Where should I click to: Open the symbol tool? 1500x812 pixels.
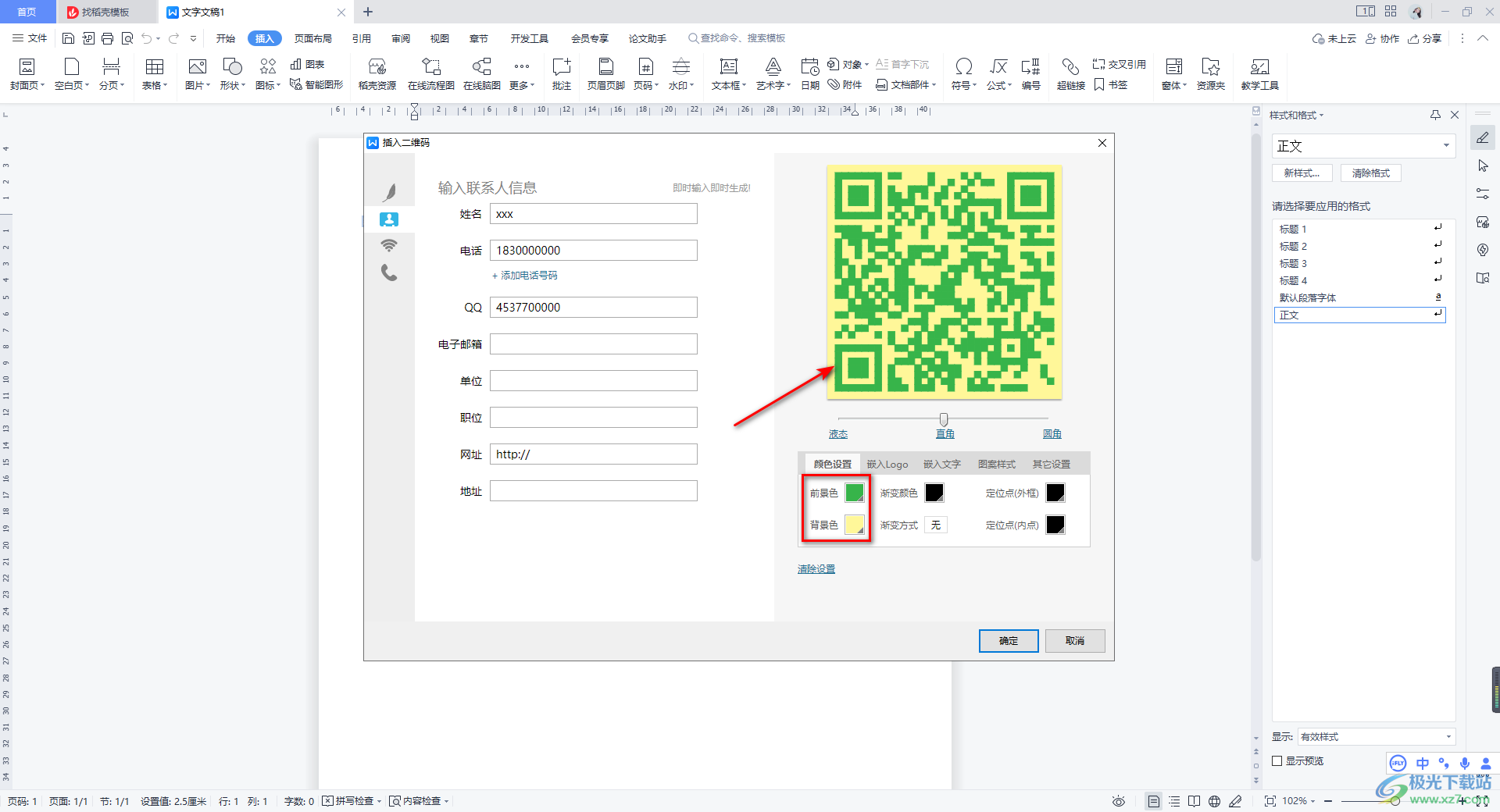point(964,74)
